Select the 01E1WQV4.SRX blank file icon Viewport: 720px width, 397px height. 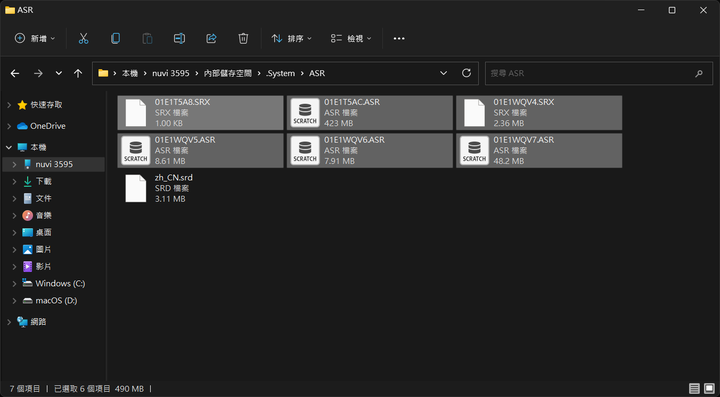(474, 112)
